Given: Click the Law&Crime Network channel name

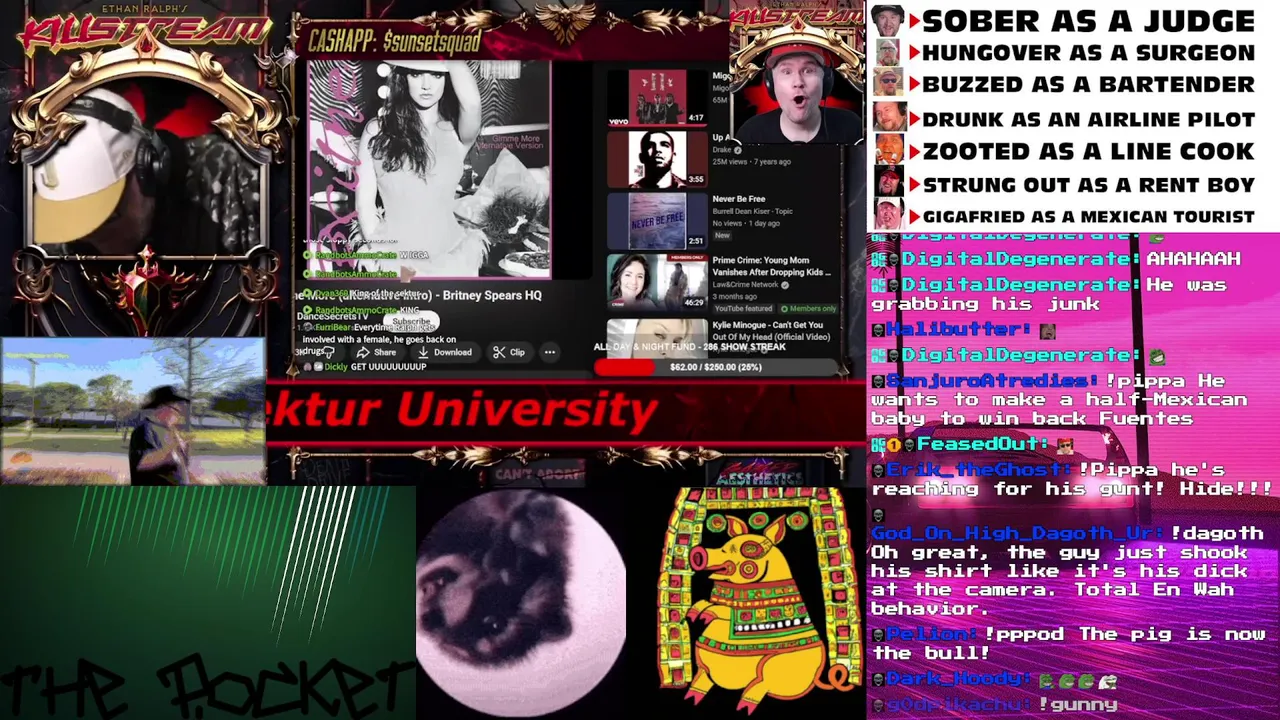Looking at the screenshot, I should (745, 284).
